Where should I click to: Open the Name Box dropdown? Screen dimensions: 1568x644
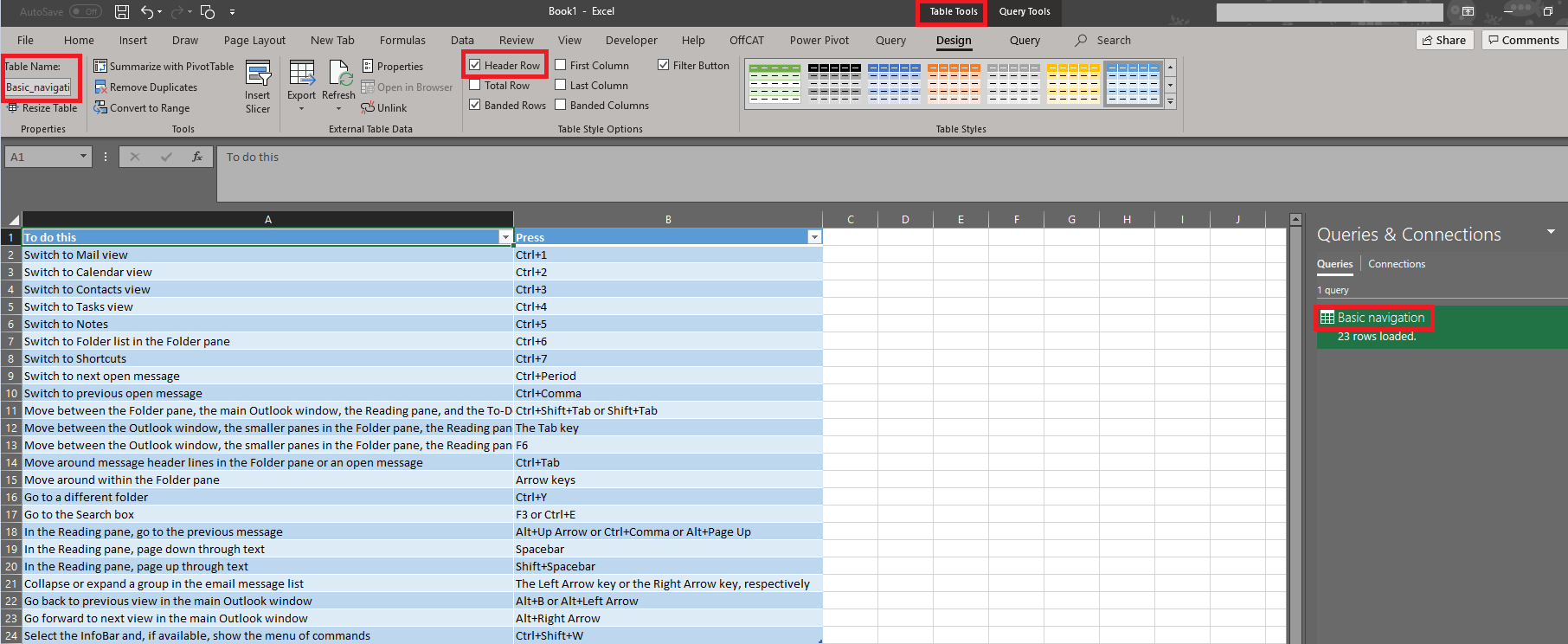tap(83, 157)
